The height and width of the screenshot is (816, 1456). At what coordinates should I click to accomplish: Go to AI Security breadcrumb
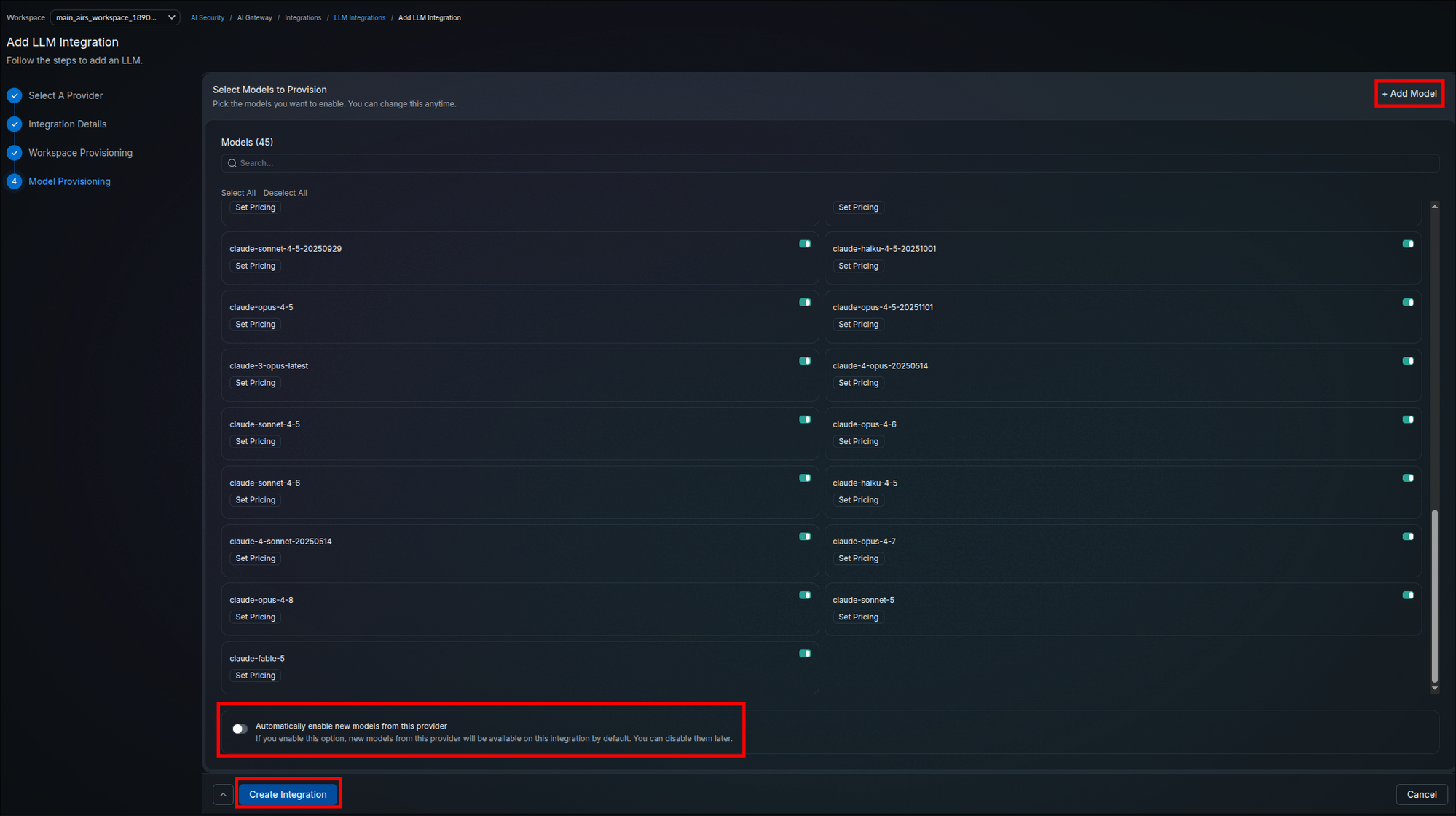pos(208,17)
